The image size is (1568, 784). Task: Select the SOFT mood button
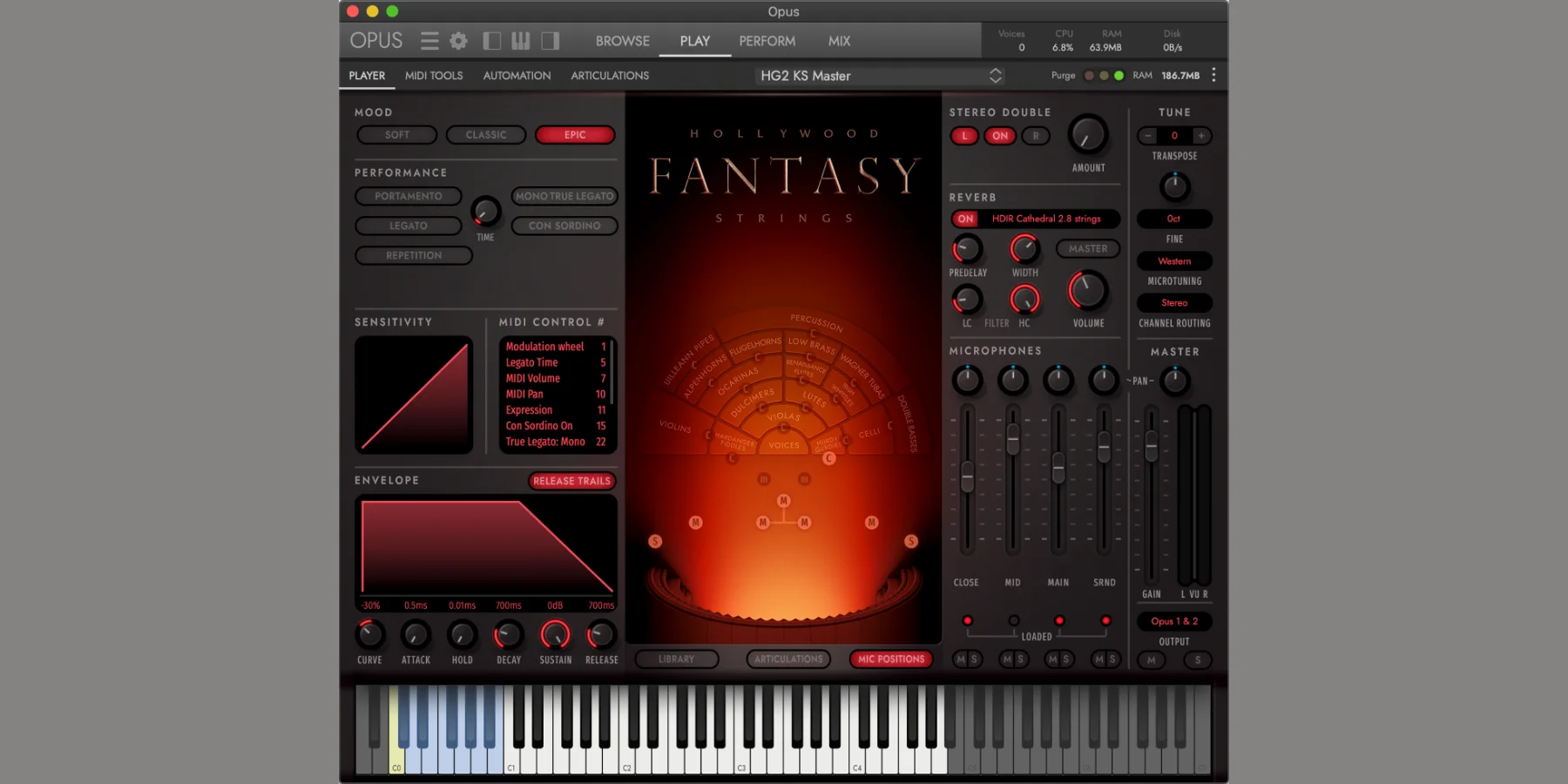397,135
